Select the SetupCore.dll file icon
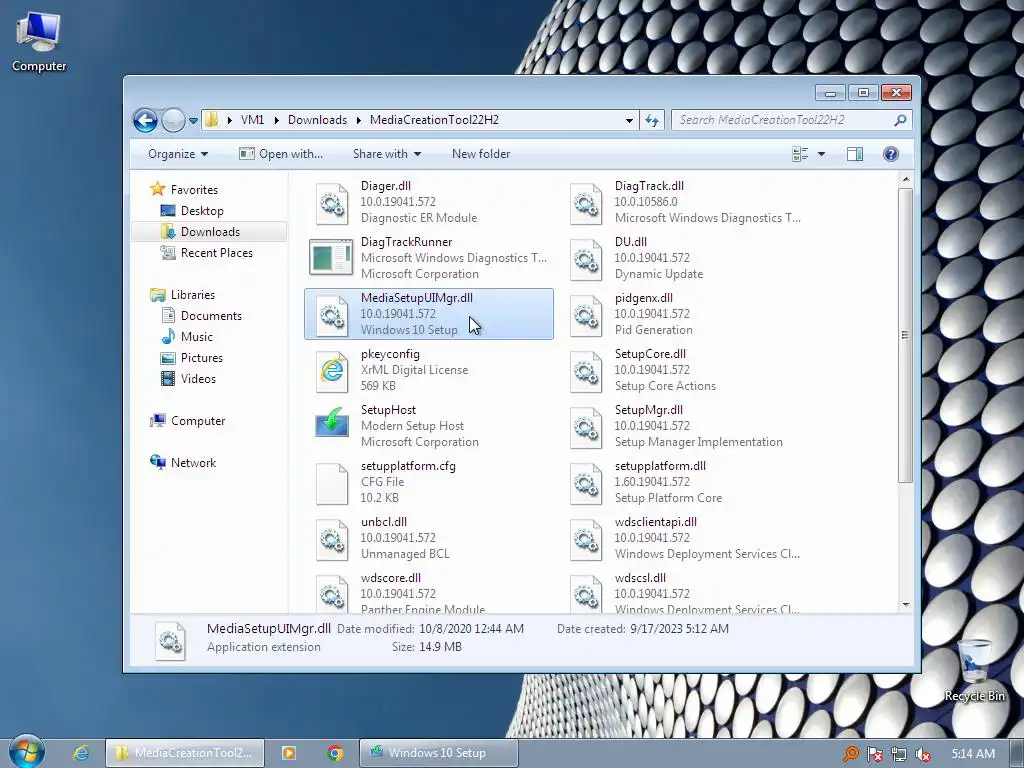The width and height of the screenshot is (1024, 768). coord(585,371)
